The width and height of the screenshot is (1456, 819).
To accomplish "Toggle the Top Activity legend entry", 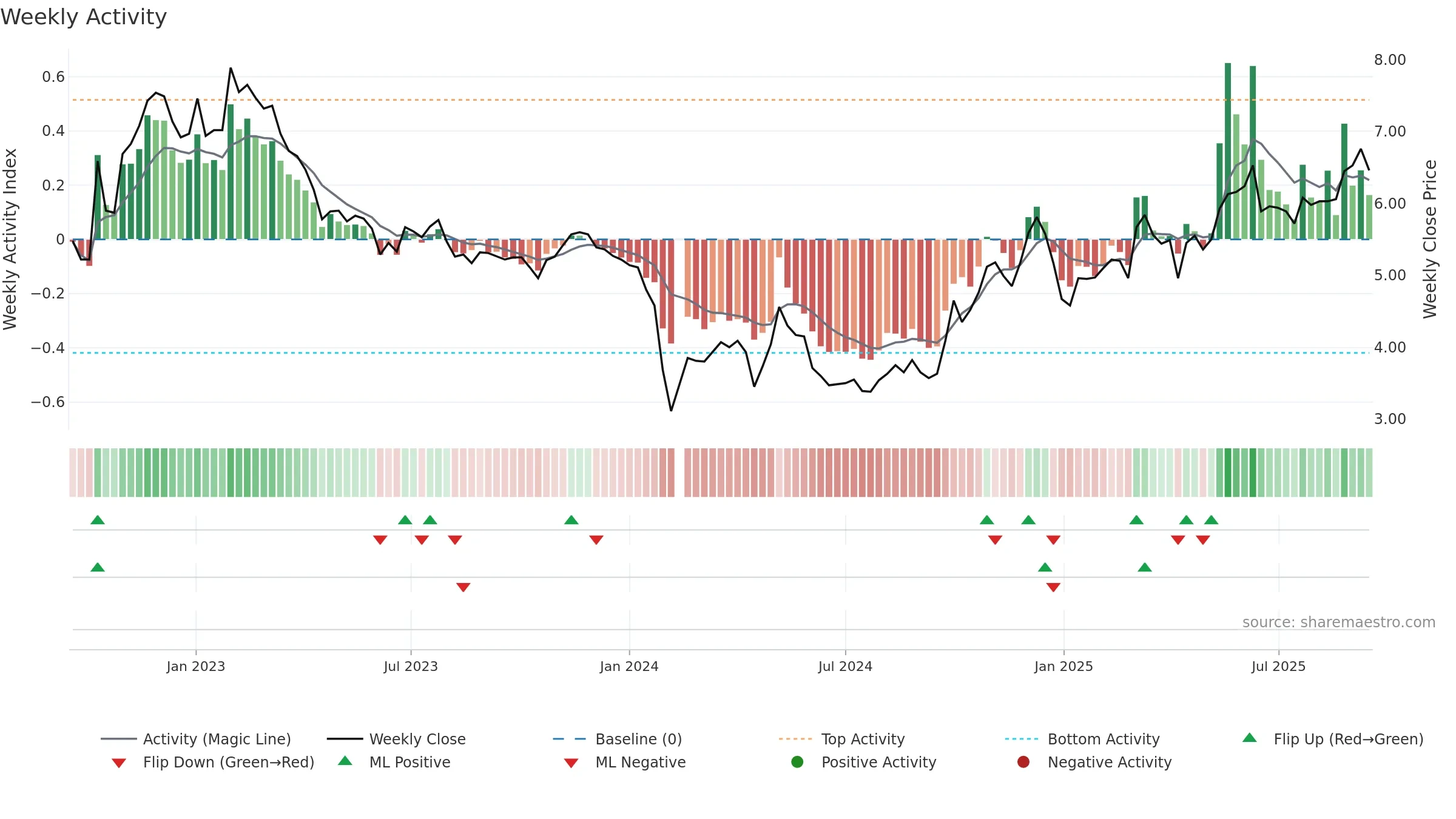I will [x=841, y=739].
